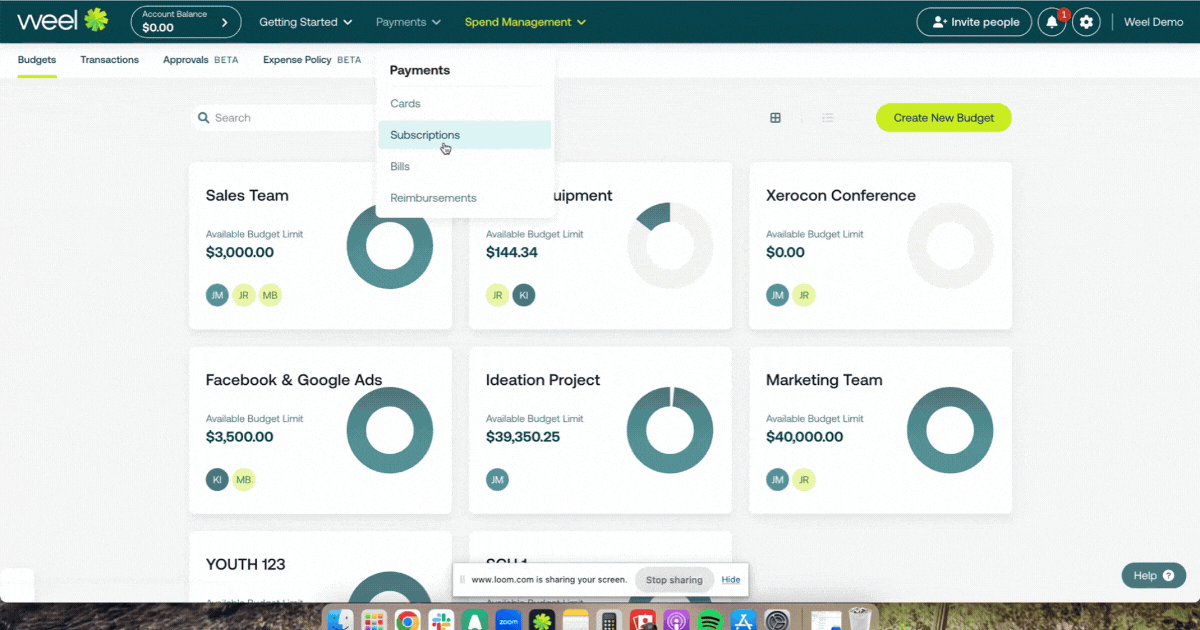Image resolution: width=1200 pixels, height=630 pixels.
Task: Select Subscriptions in the Payments menu
Action: pos(425,134)
